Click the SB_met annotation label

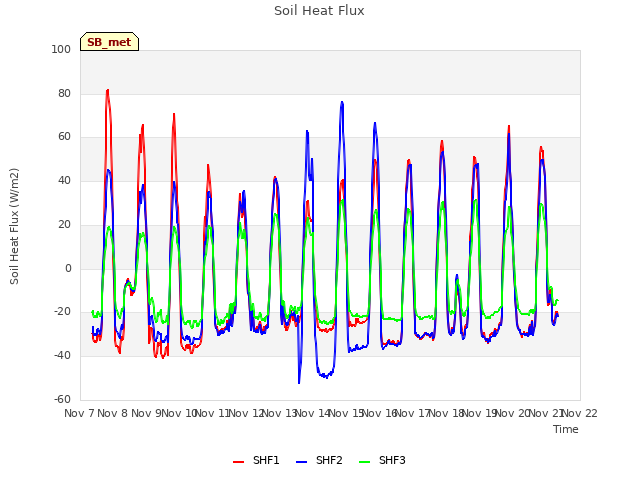click(109, 42)
